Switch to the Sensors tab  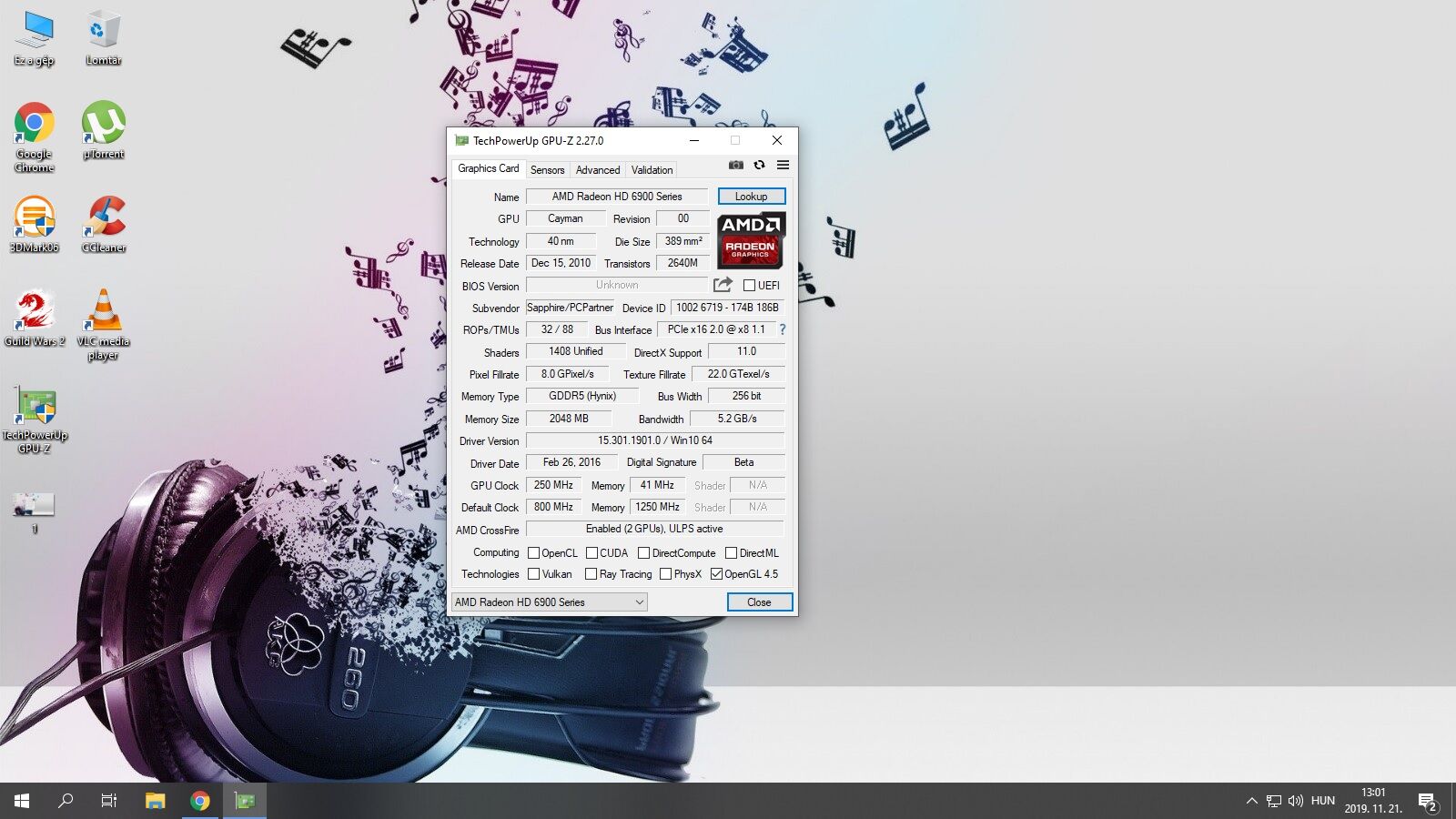[547, 170]
